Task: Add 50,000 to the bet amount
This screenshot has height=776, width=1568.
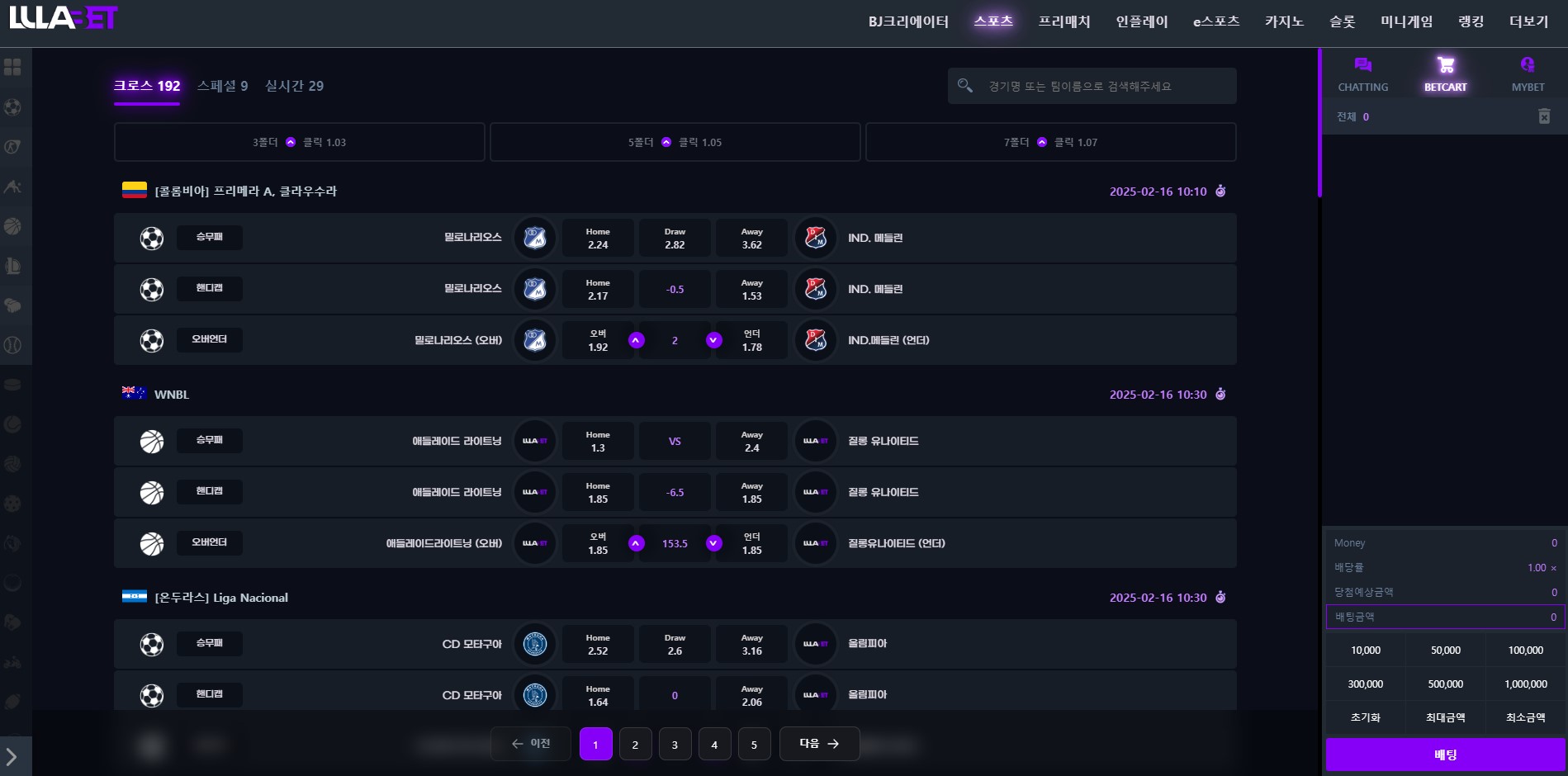Action: click(1445, 651)
